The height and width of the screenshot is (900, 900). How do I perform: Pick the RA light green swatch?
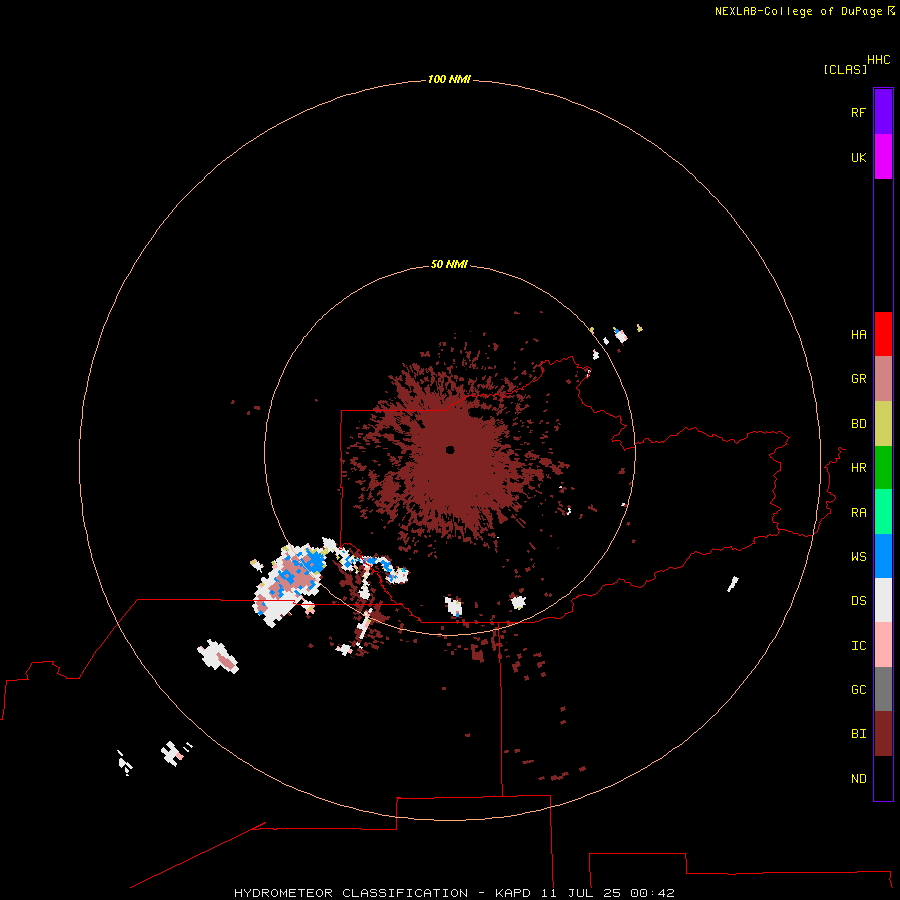[x=883, y=512]
